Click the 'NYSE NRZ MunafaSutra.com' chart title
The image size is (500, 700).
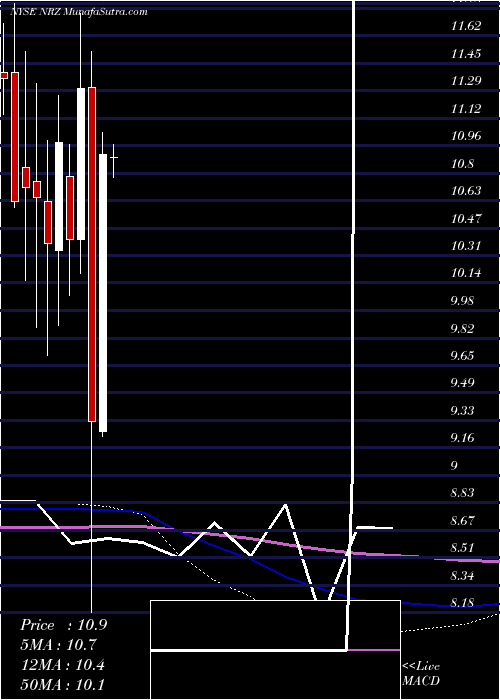click(79, 12)
